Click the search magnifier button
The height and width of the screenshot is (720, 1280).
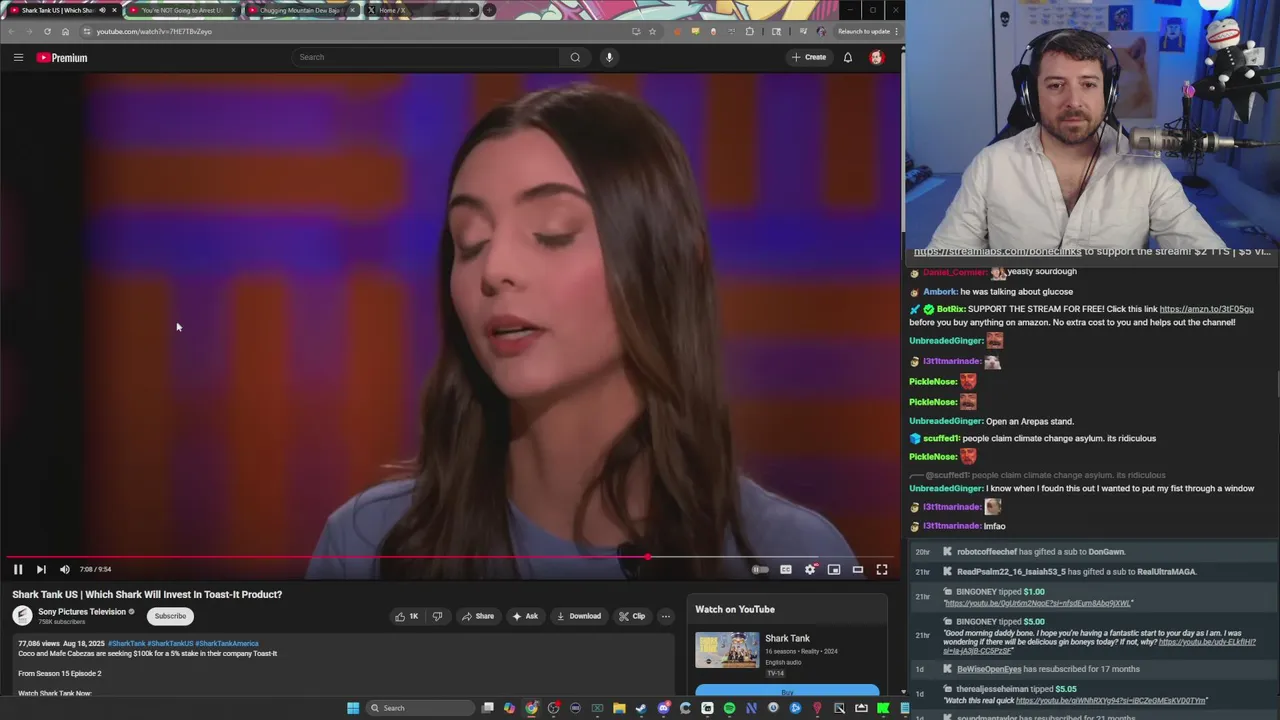point(575,57)
